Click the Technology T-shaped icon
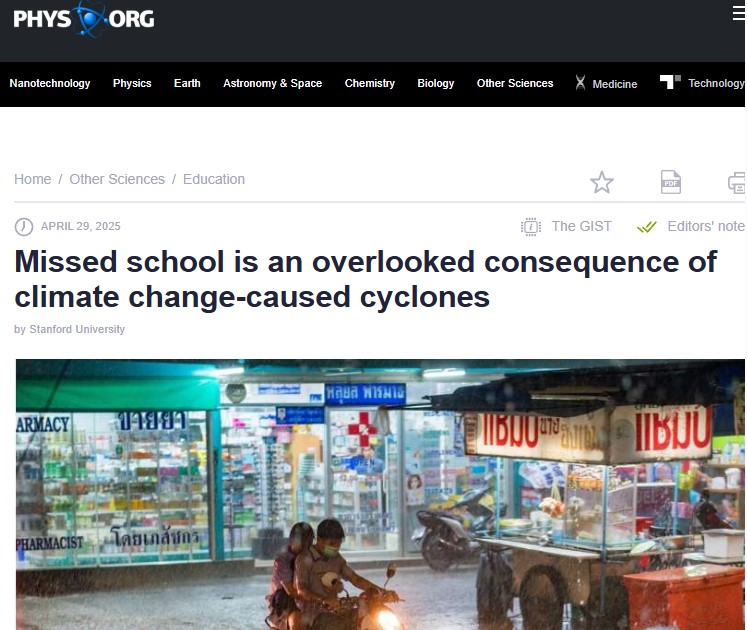 (x=670, y=82)
